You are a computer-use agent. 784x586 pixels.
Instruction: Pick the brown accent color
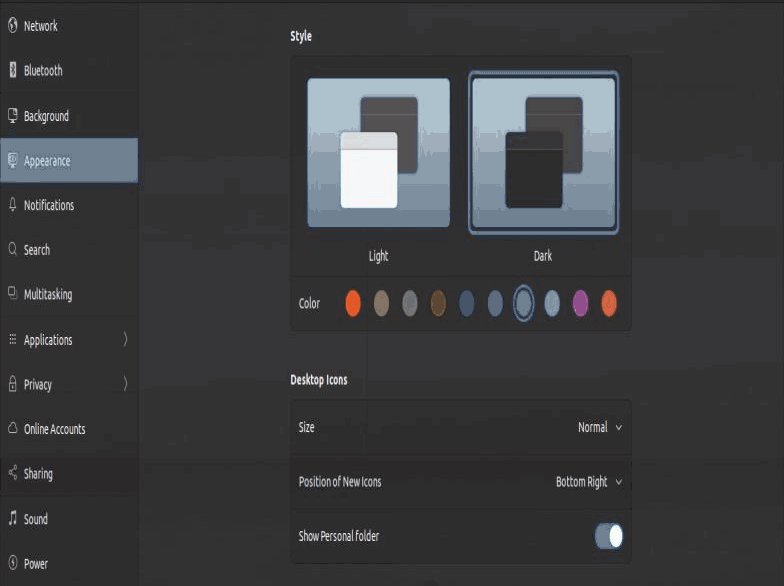click(438, 304)
